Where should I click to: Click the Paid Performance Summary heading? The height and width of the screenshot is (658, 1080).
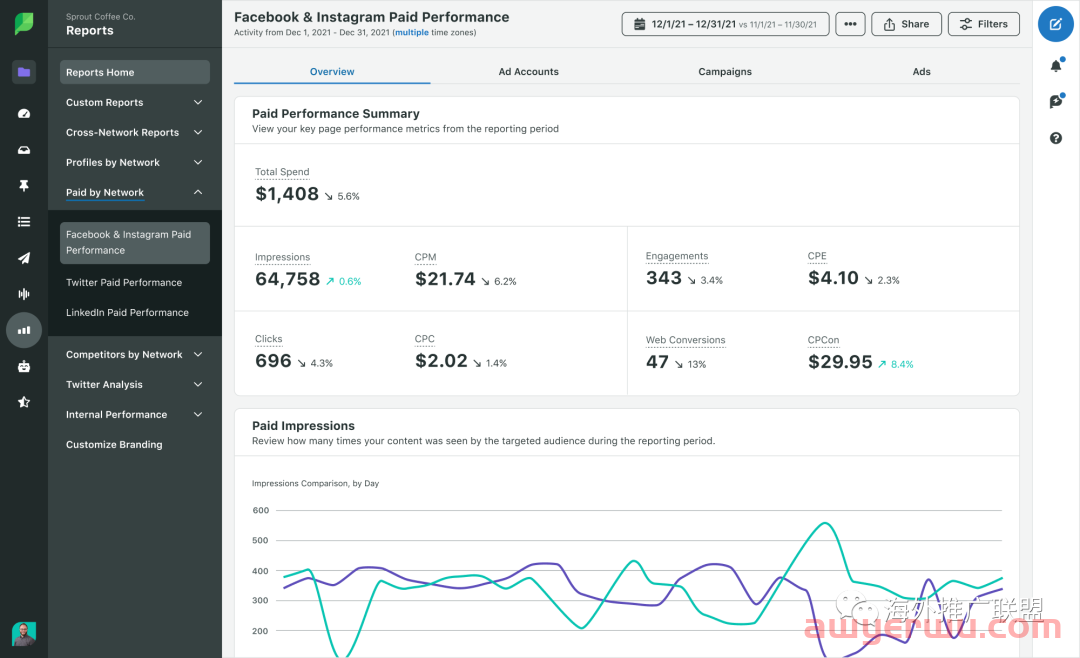click(335, 114)
